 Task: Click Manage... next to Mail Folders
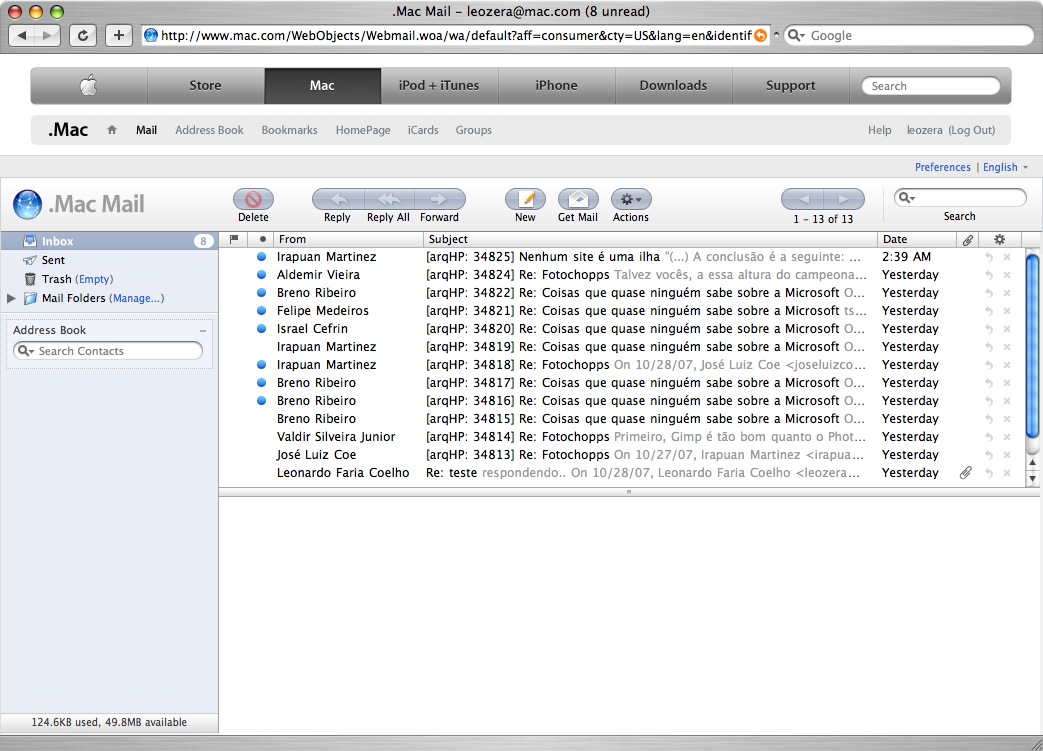click(136, 298)
